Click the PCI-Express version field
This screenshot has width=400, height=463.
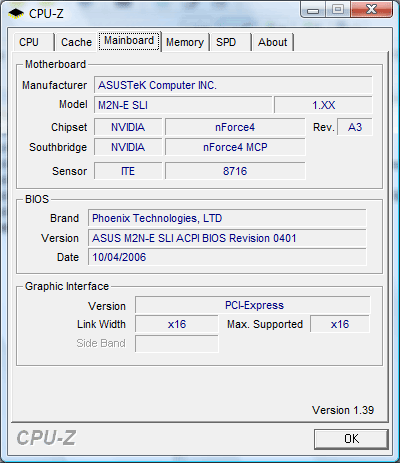point(253,305)
